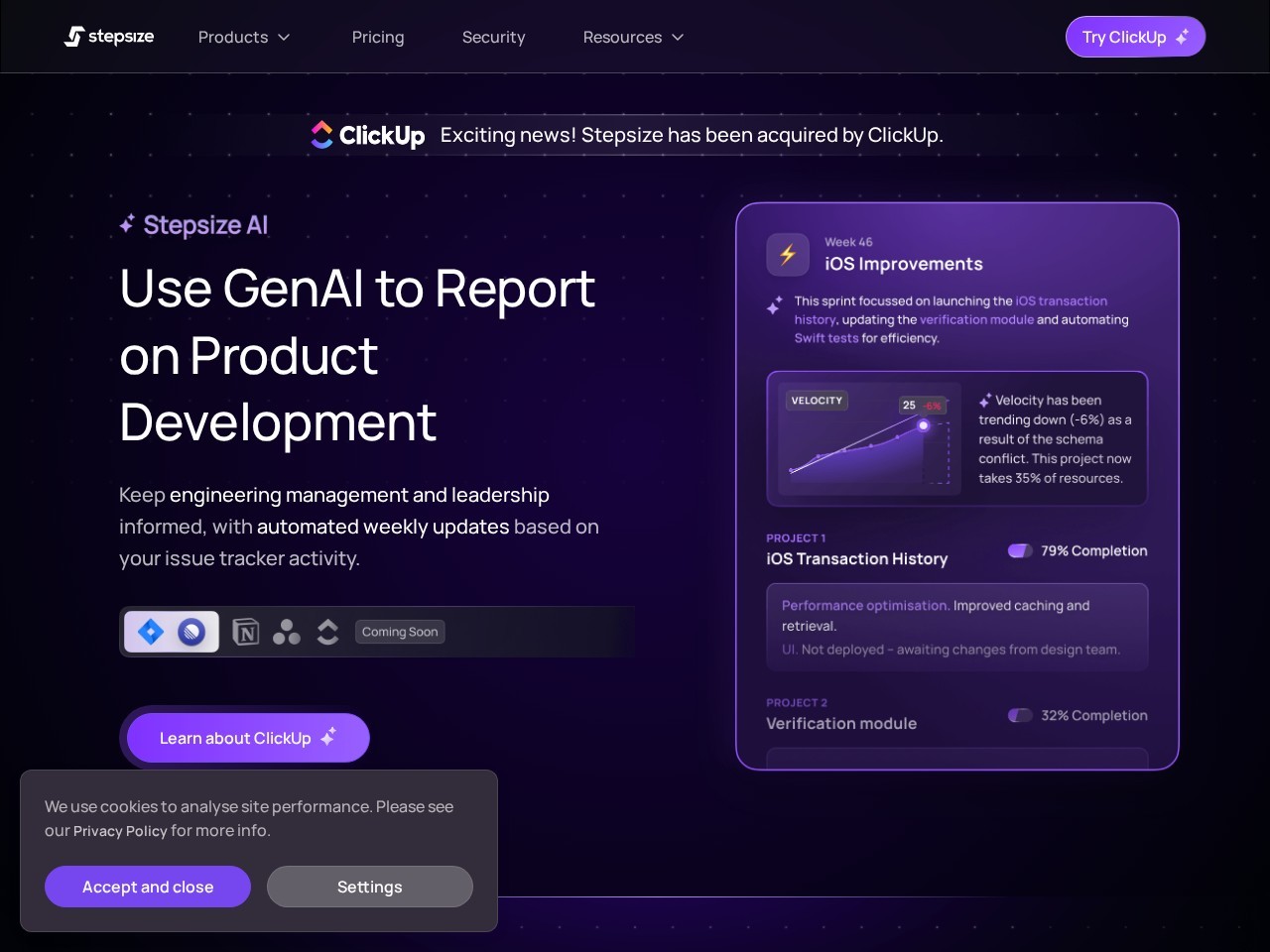Open cookie Settings

tap(370, 887)
